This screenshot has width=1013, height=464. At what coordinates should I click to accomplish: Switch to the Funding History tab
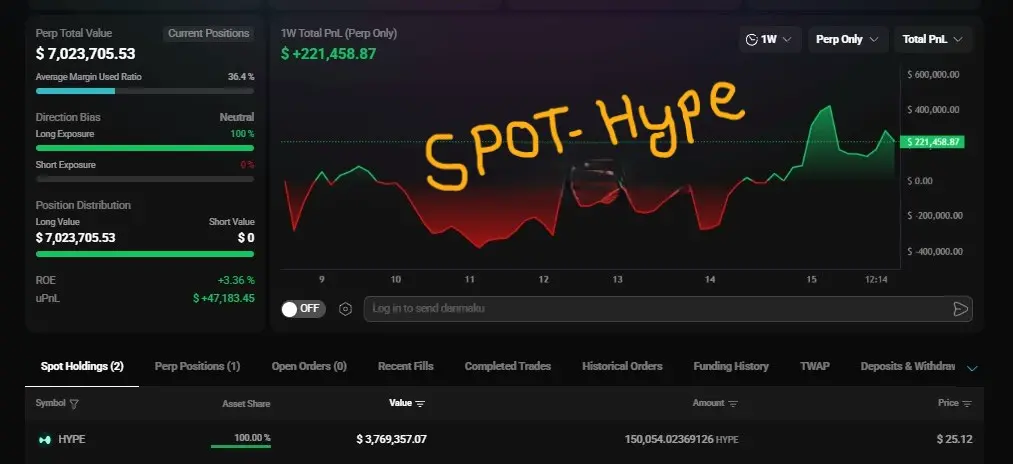pyautogui.click(x=731, y=366)
